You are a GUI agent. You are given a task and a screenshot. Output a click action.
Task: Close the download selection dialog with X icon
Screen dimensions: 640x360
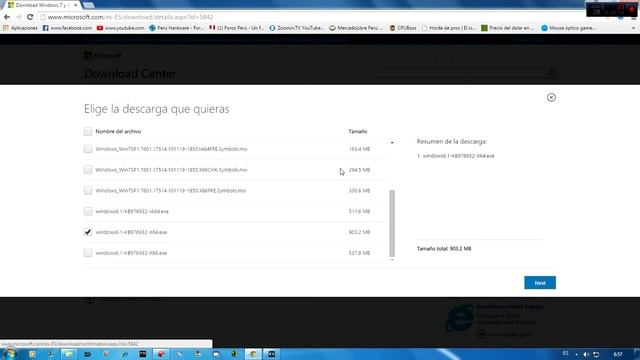(551, 98)
